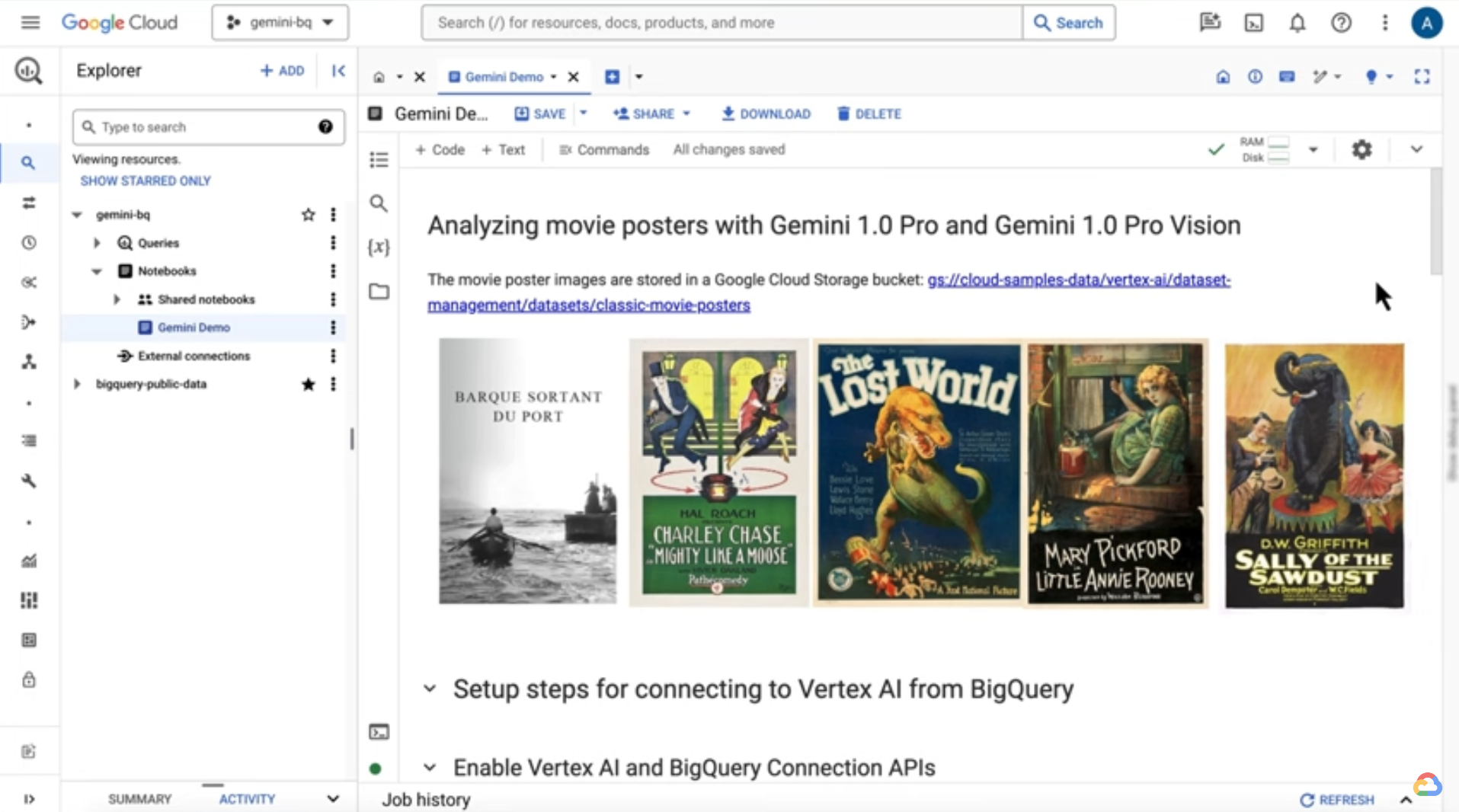Open the new tab options dropdown arrow

[x=638, y=77]
